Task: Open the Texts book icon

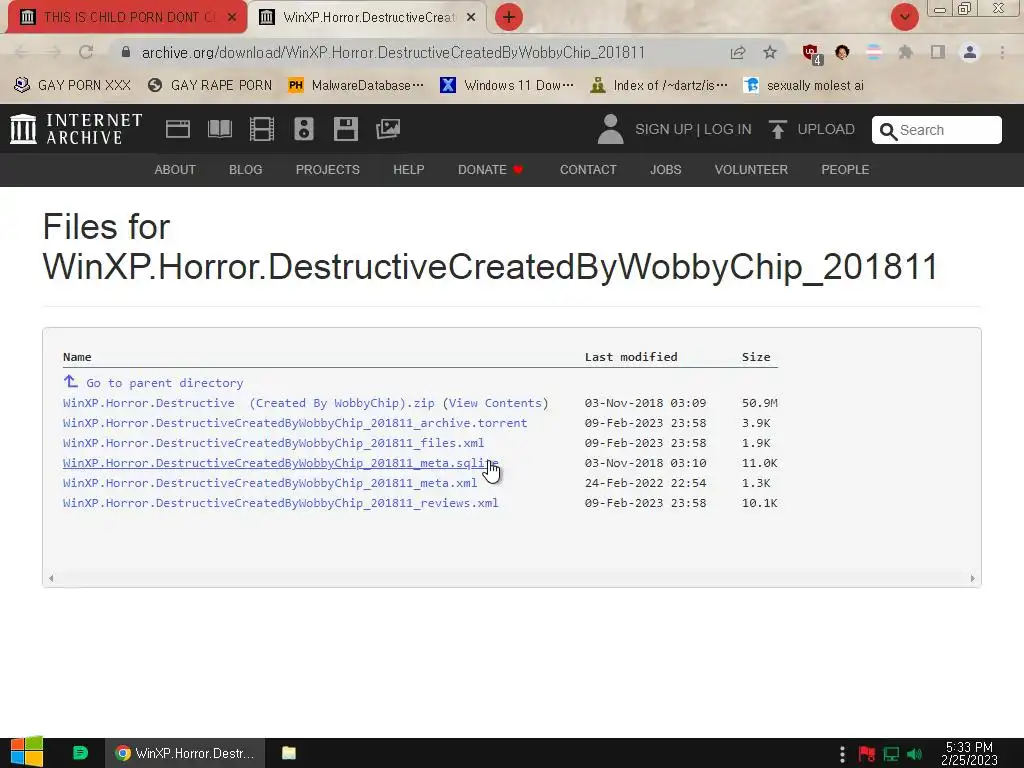Action: pyautogui.click(x=219, y=129)
